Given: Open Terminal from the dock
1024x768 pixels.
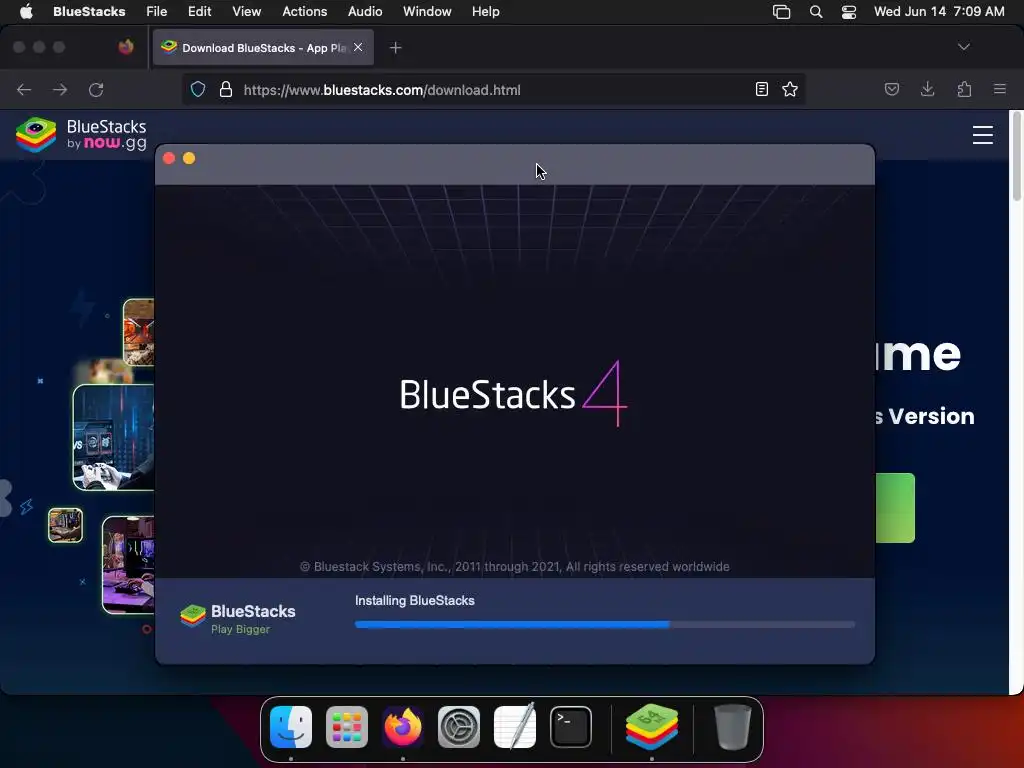Looking at the screenshot, I should coord(571,727).
